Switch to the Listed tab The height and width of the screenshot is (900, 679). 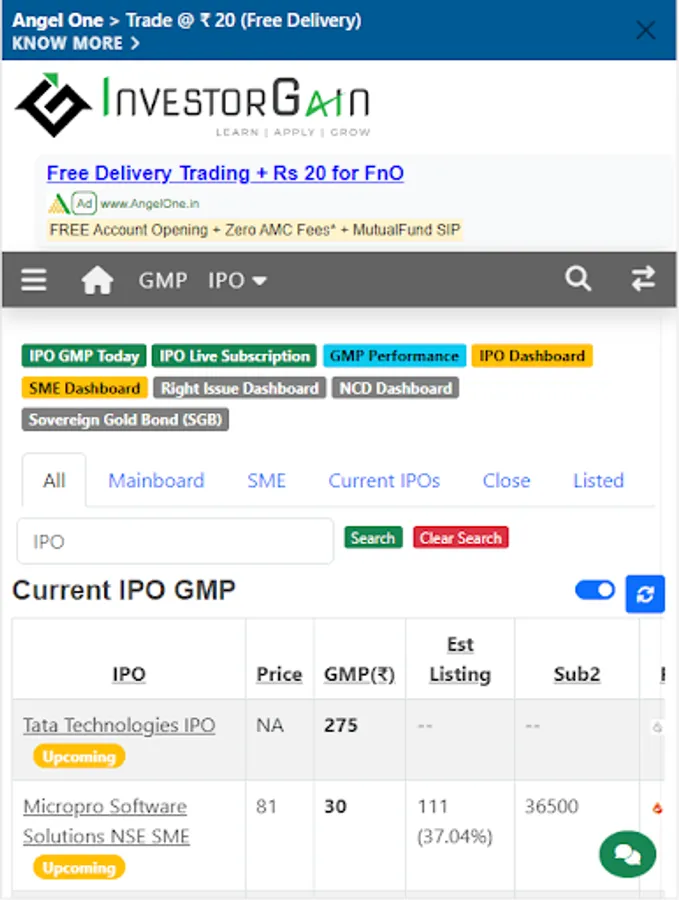point(598,480)
